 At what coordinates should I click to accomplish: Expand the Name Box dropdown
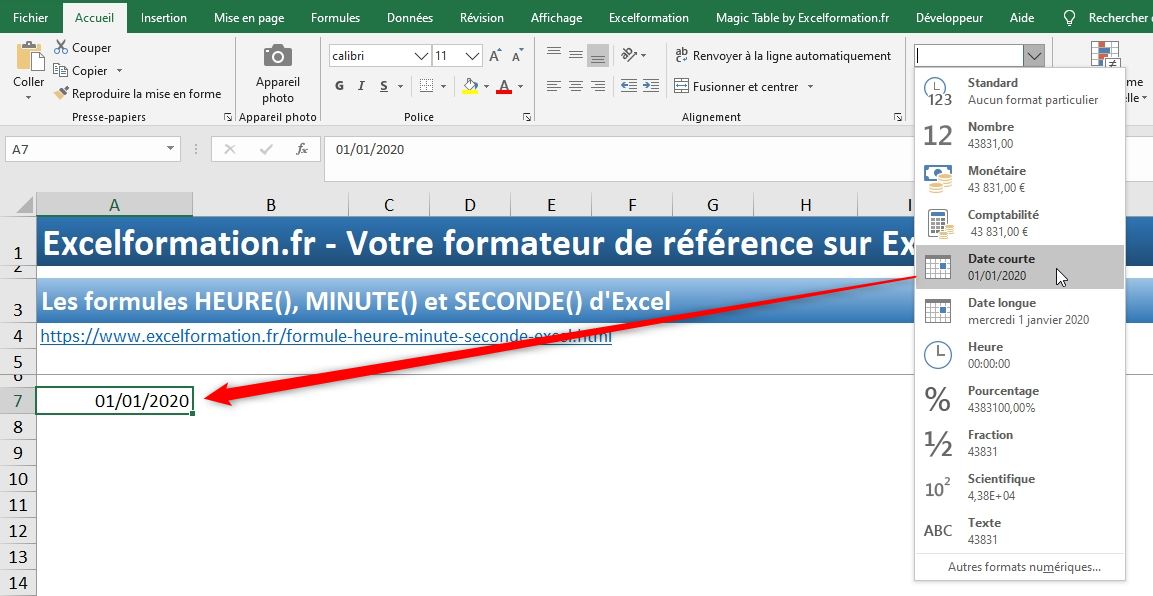coord(171,149)
